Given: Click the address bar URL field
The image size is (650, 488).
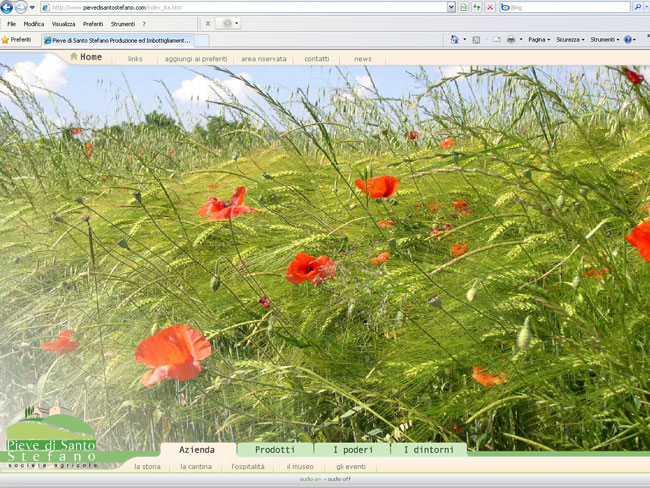Looking at the screenshot, I should pyautogui.click(x=244, y=7).
